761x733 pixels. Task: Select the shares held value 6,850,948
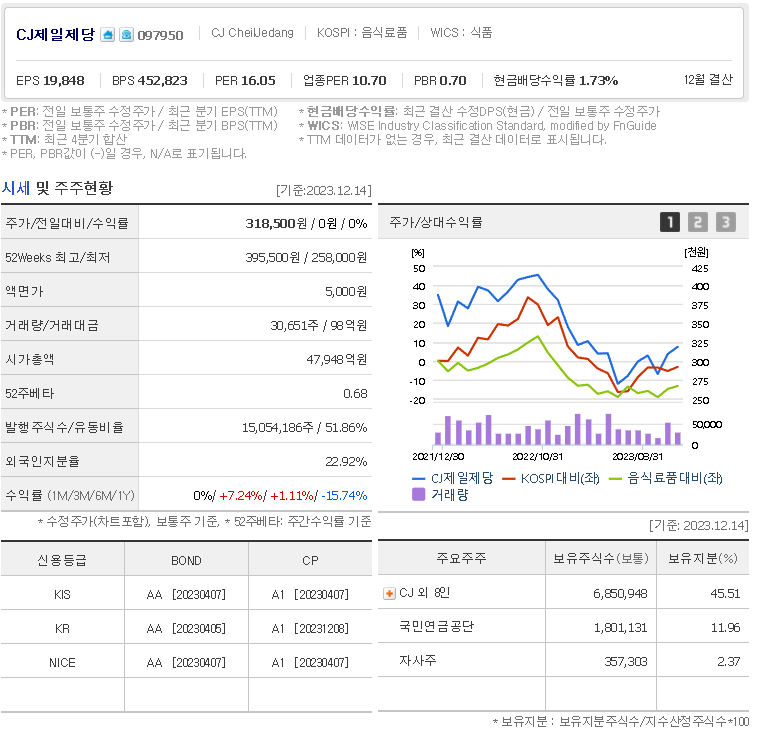[620, 594]
